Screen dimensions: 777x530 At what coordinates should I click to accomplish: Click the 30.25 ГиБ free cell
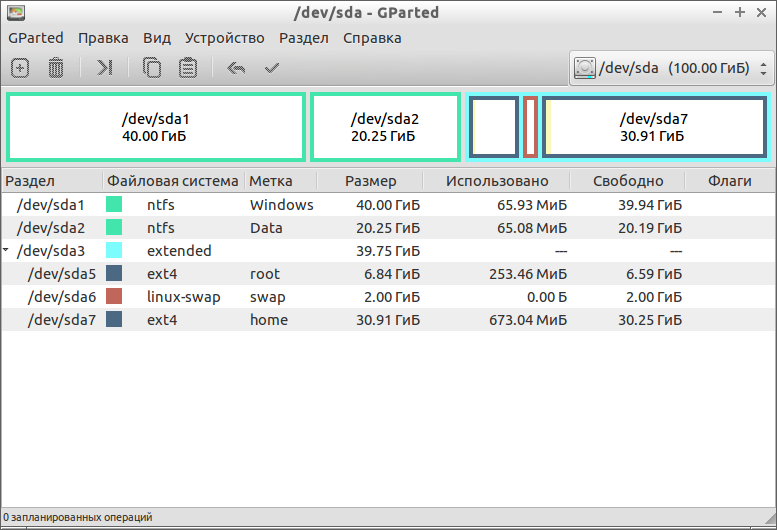pos(650,320)
